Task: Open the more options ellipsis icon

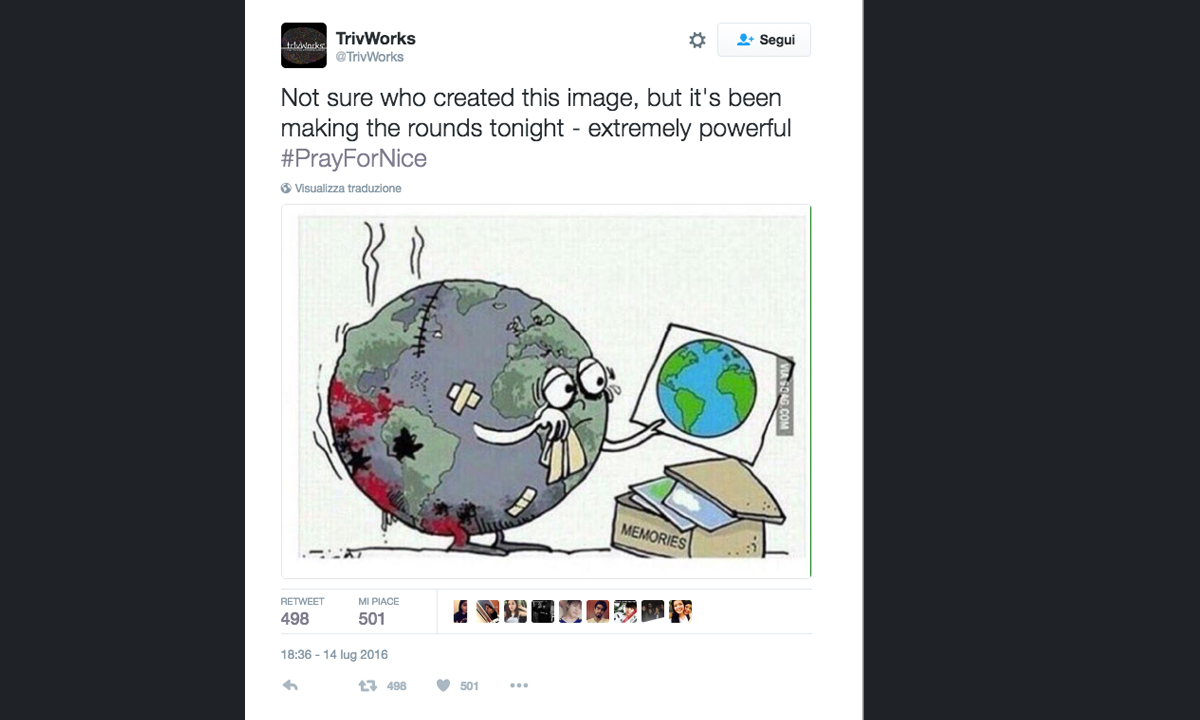Action: click(518, 686)
